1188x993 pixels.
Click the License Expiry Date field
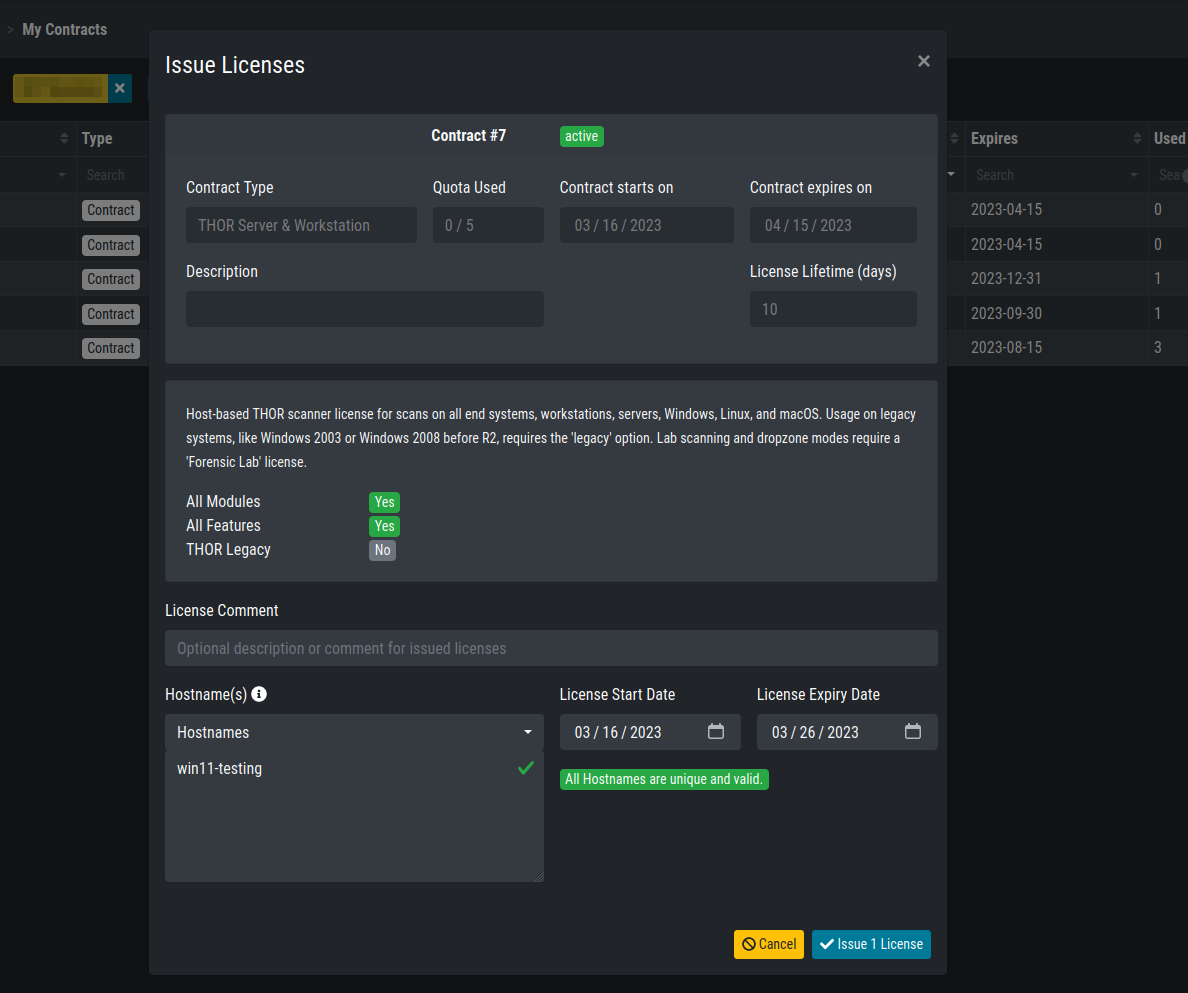click(x=846, y=732)
